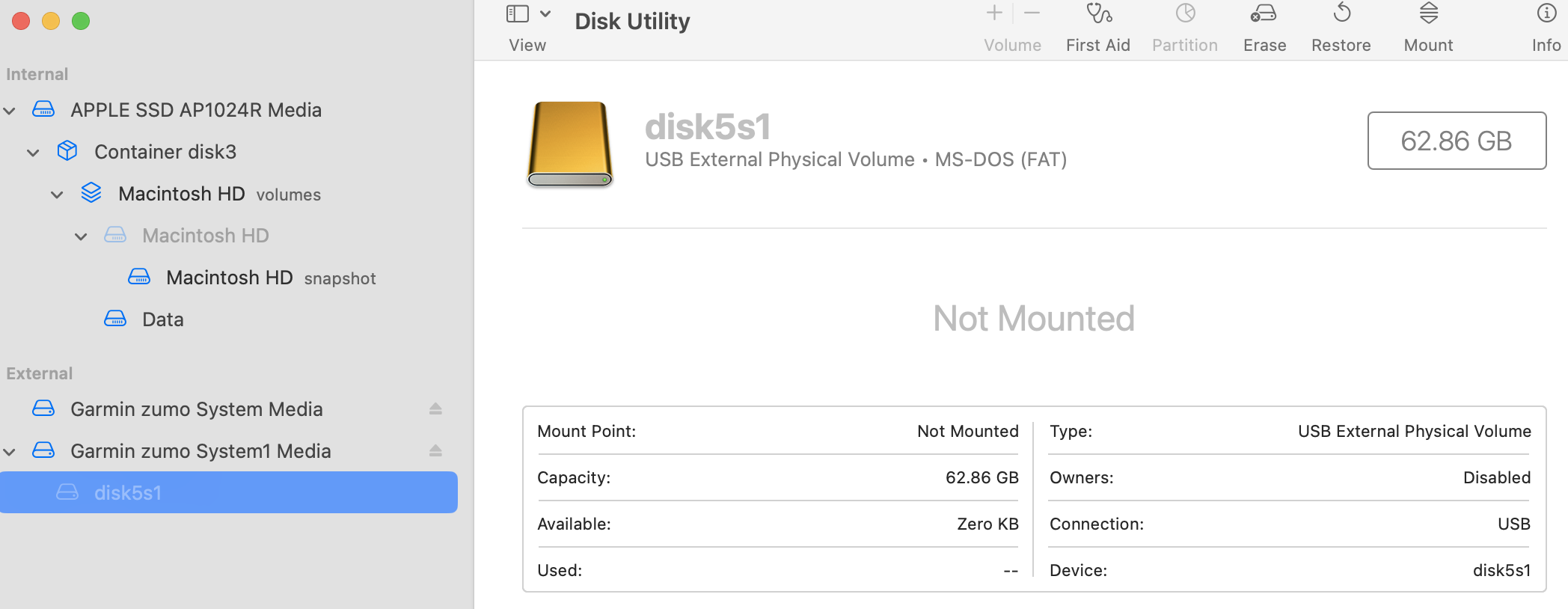1568x609 pixels.
Task: Collapse Container disk3 in the sidebar
Action: (x=33, y=153)
